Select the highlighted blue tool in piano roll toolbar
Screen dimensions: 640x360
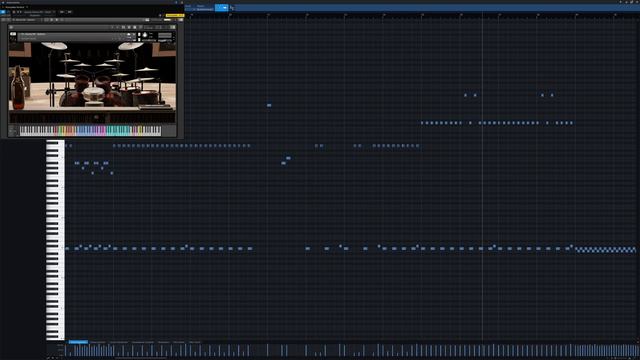[221, 8]
